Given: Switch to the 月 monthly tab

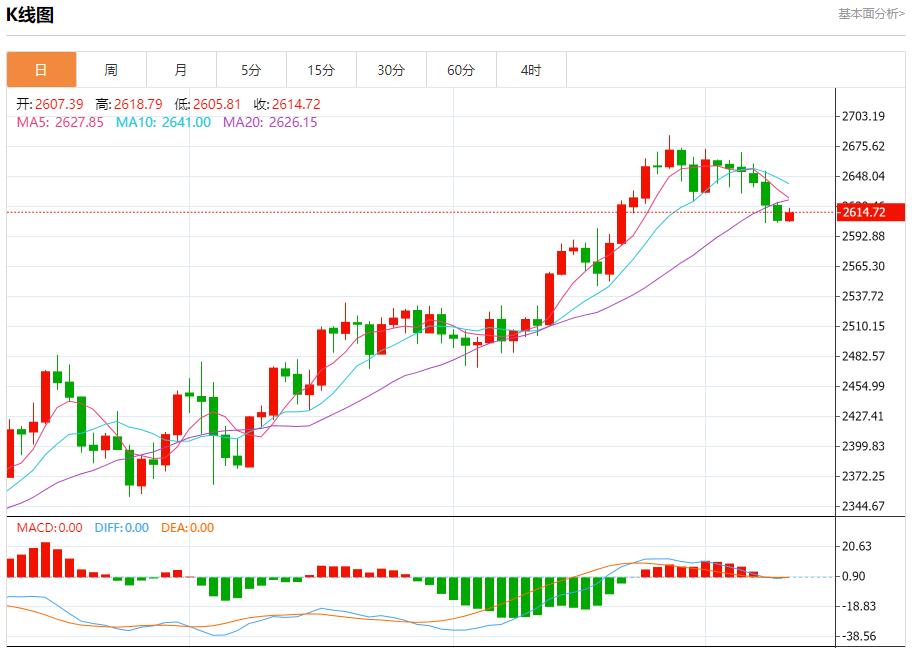Looking at the screenshot, I should coord(181,70).
